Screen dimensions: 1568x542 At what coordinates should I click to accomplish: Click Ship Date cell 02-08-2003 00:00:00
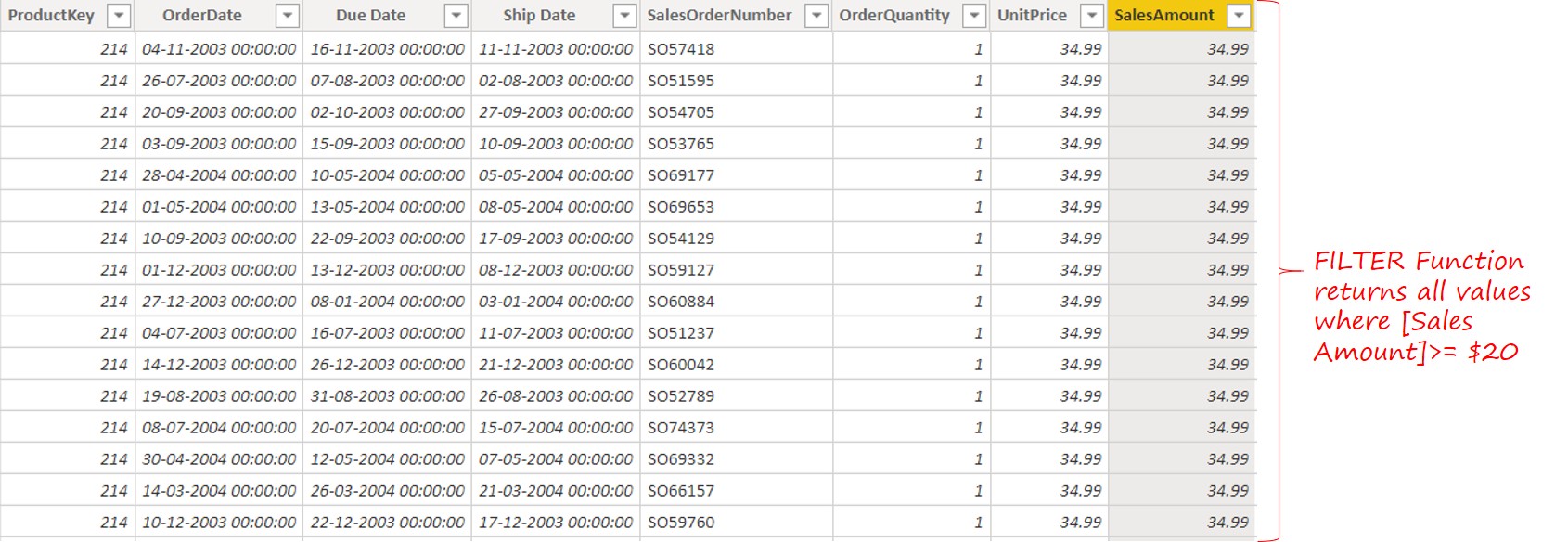(x=556, y=81)
